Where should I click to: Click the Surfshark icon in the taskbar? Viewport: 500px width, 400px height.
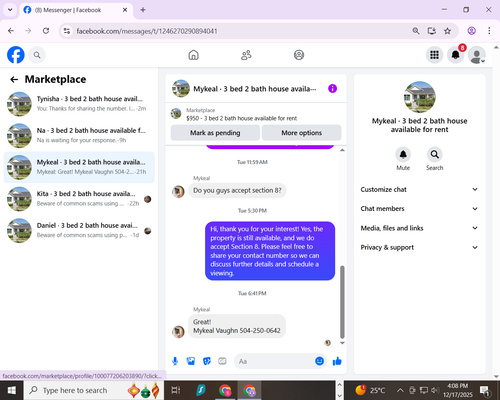tap(200, 390)
